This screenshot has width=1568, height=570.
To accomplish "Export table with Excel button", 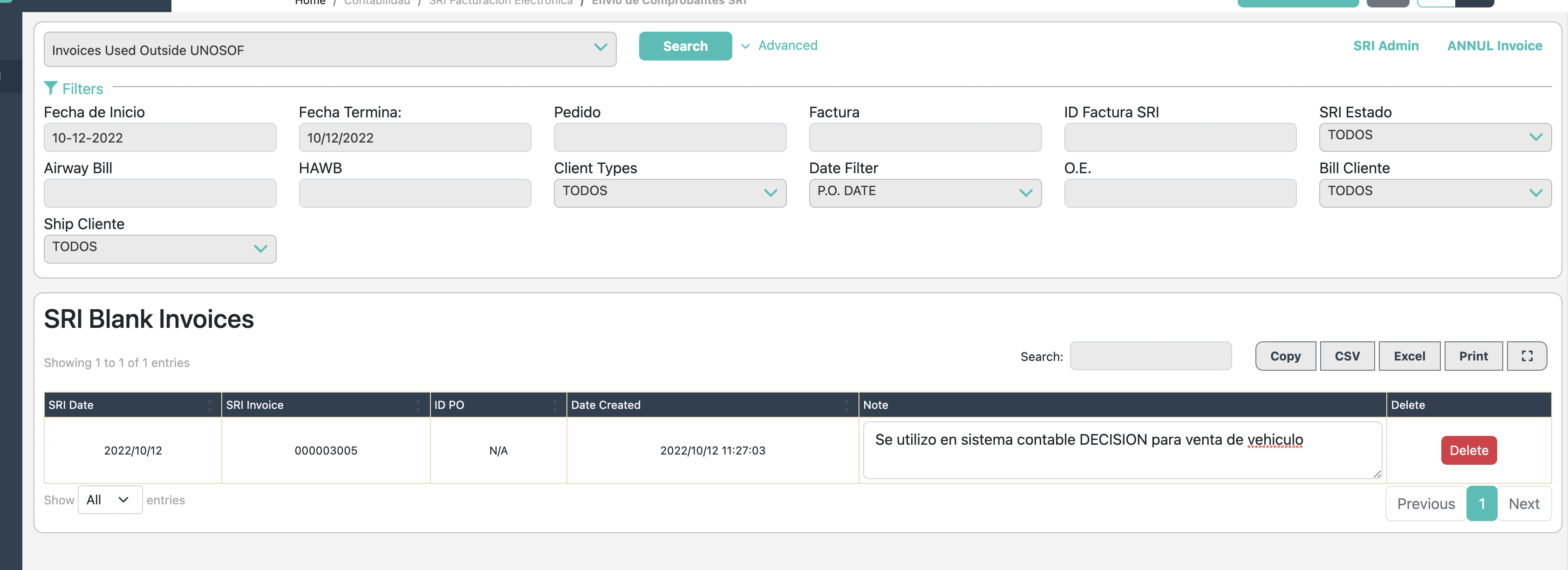I will [1409, 356].
